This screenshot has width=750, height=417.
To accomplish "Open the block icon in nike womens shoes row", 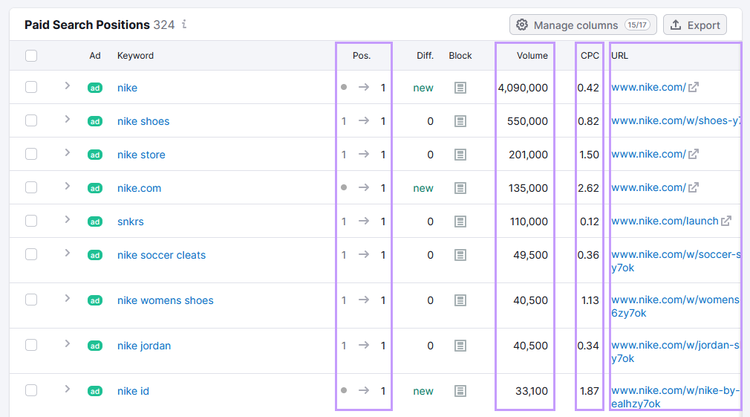I will click(x=460, y=300).
